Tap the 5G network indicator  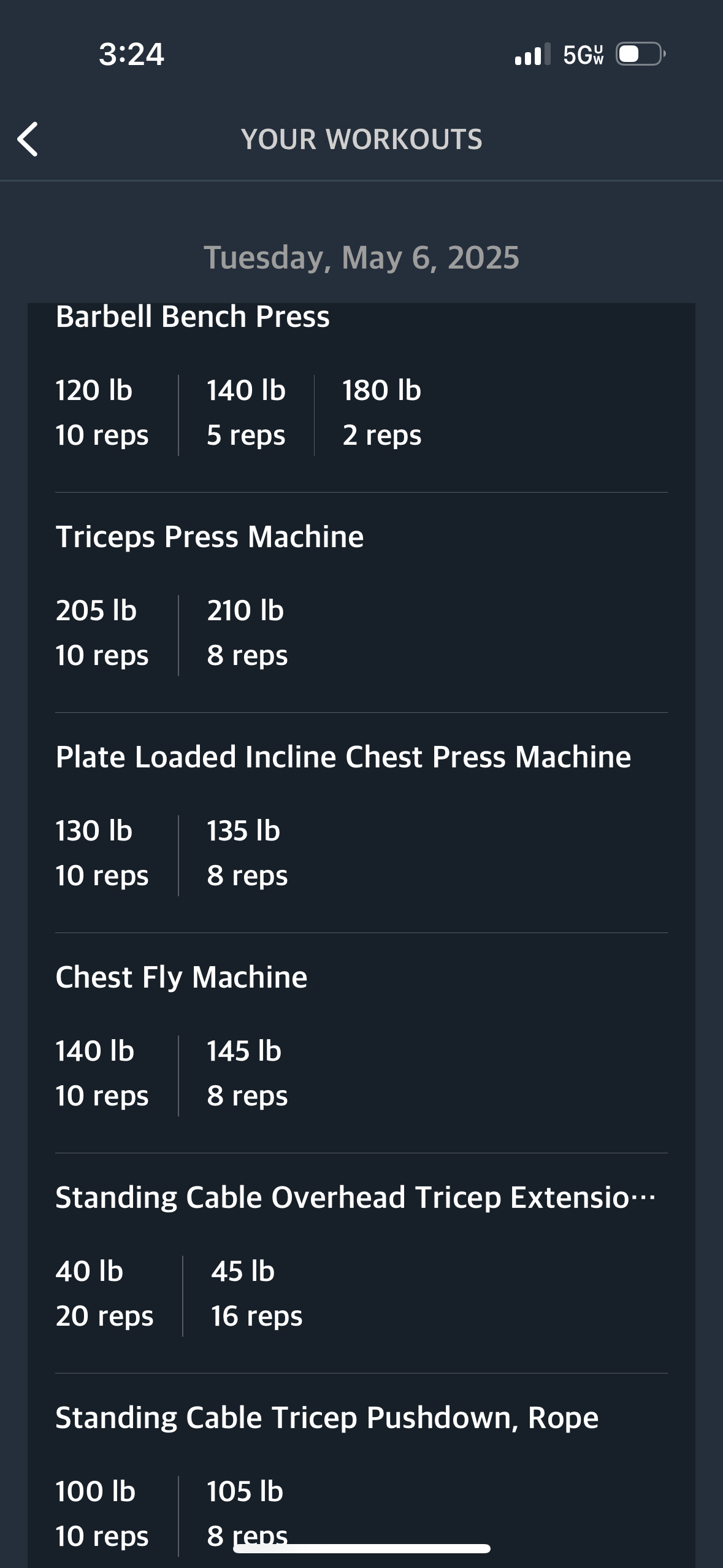(x=583, y=55)
